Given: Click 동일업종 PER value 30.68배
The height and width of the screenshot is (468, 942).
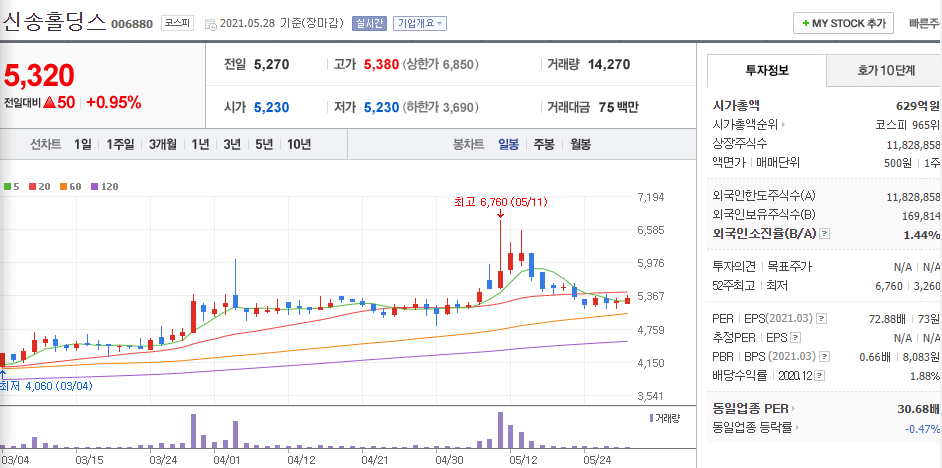Looking at the screenshot, I should [x=919, y=409].
